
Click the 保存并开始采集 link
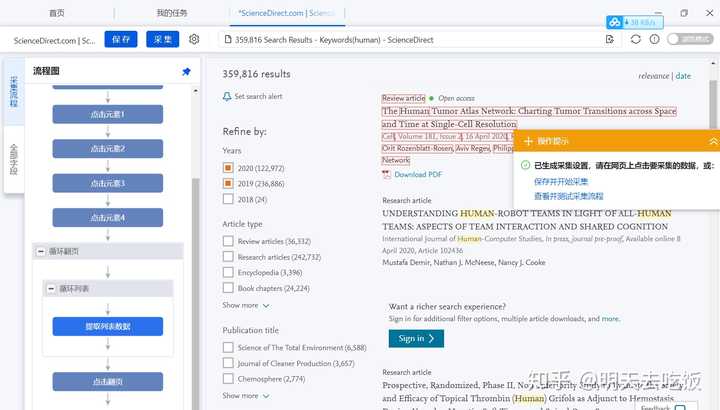click(561, 181)
